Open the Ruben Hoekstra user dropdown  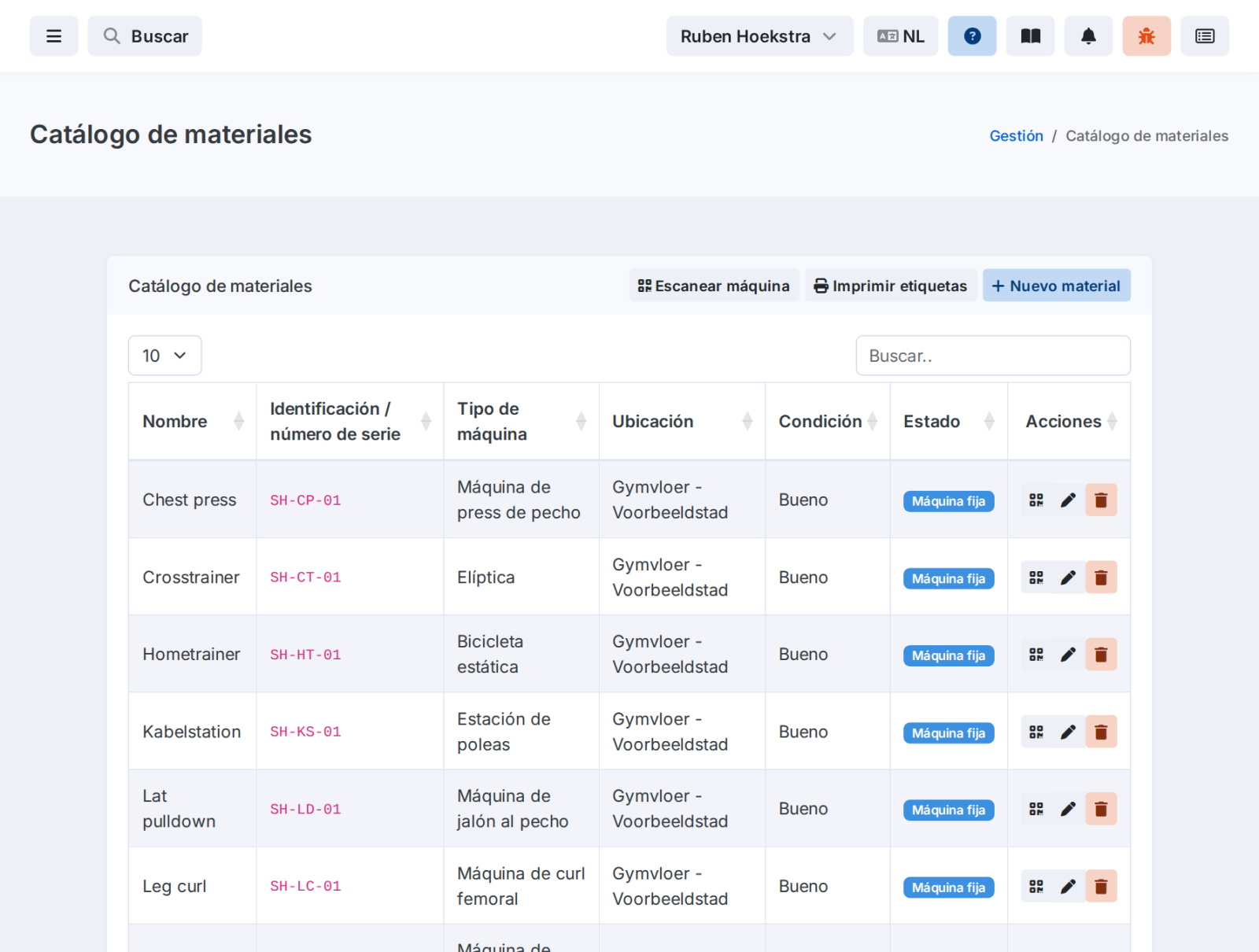click(x=759, y=36)
